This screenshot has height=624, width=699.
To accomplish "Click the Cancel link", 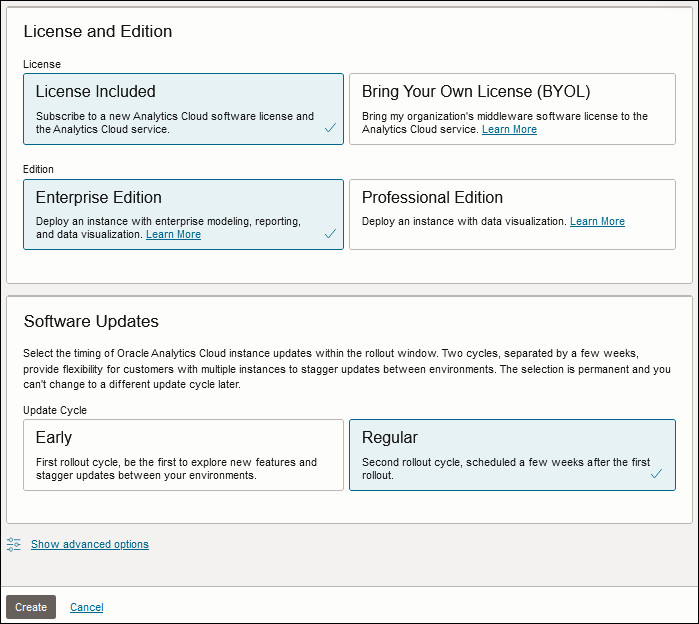I will click(86, 607).
